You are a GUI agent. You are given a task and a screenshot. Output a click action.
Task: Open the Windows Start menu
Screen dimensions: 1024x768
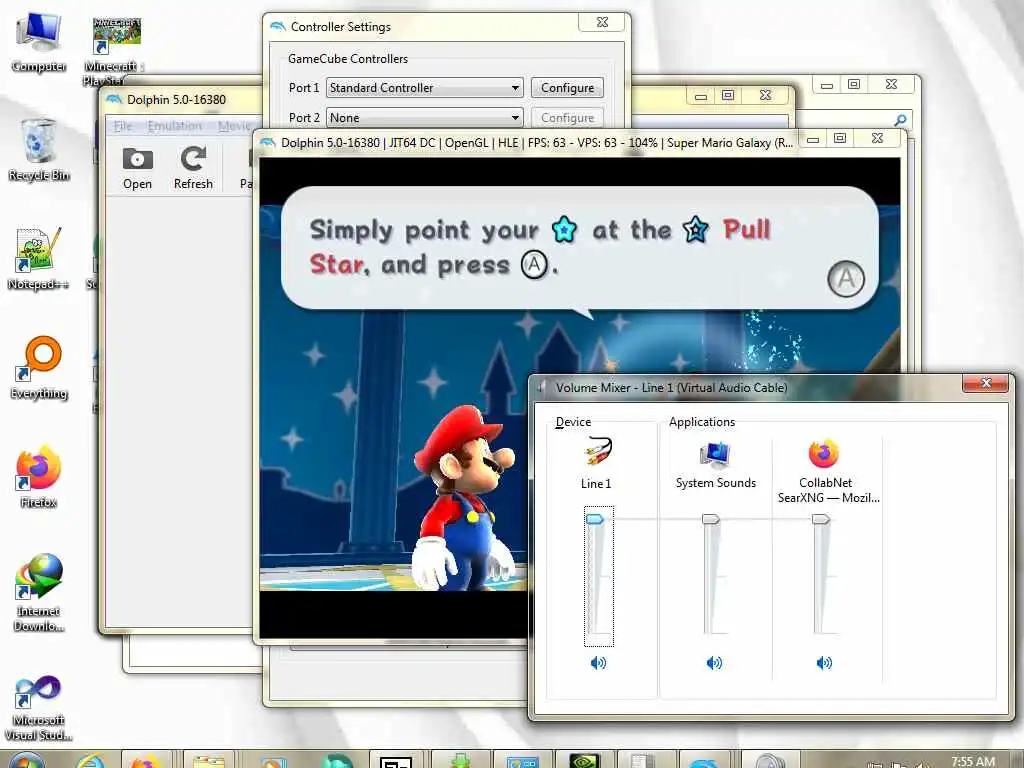point(26,761)
